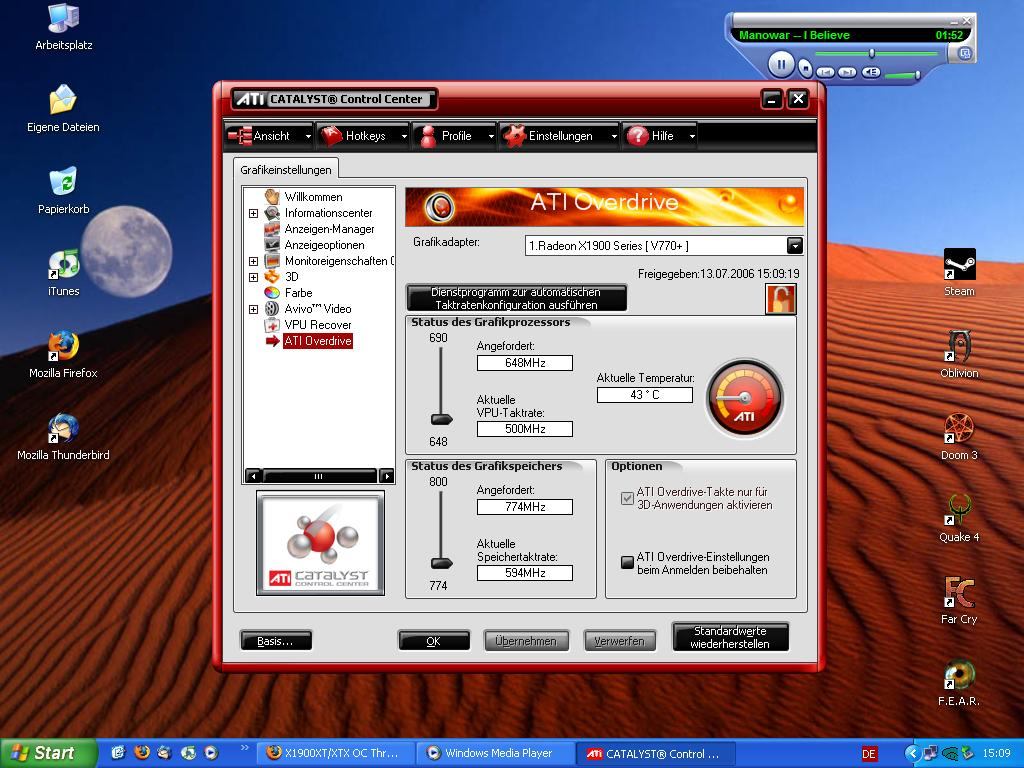Select ATI Overdrive in the tree
1024x768 pixels.
coord(317,341)
